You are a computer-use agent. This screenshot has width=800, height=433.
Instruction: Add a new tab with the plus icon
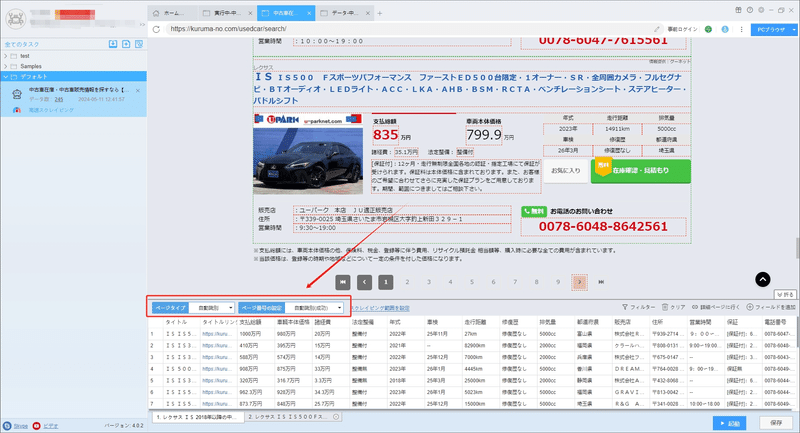click(380, 13)
